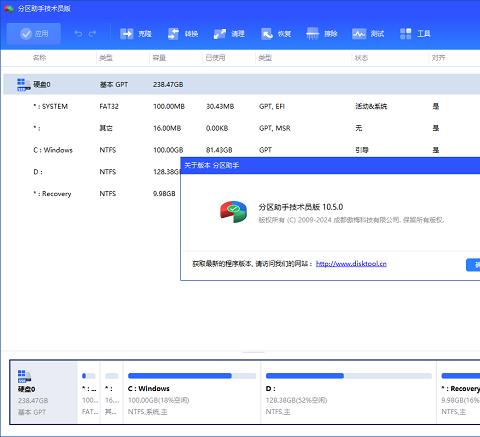Image resolution: width=480 pixels, height=437 pixels.
Task: Sort by the 对齐 column header
Action: [438, 58]
